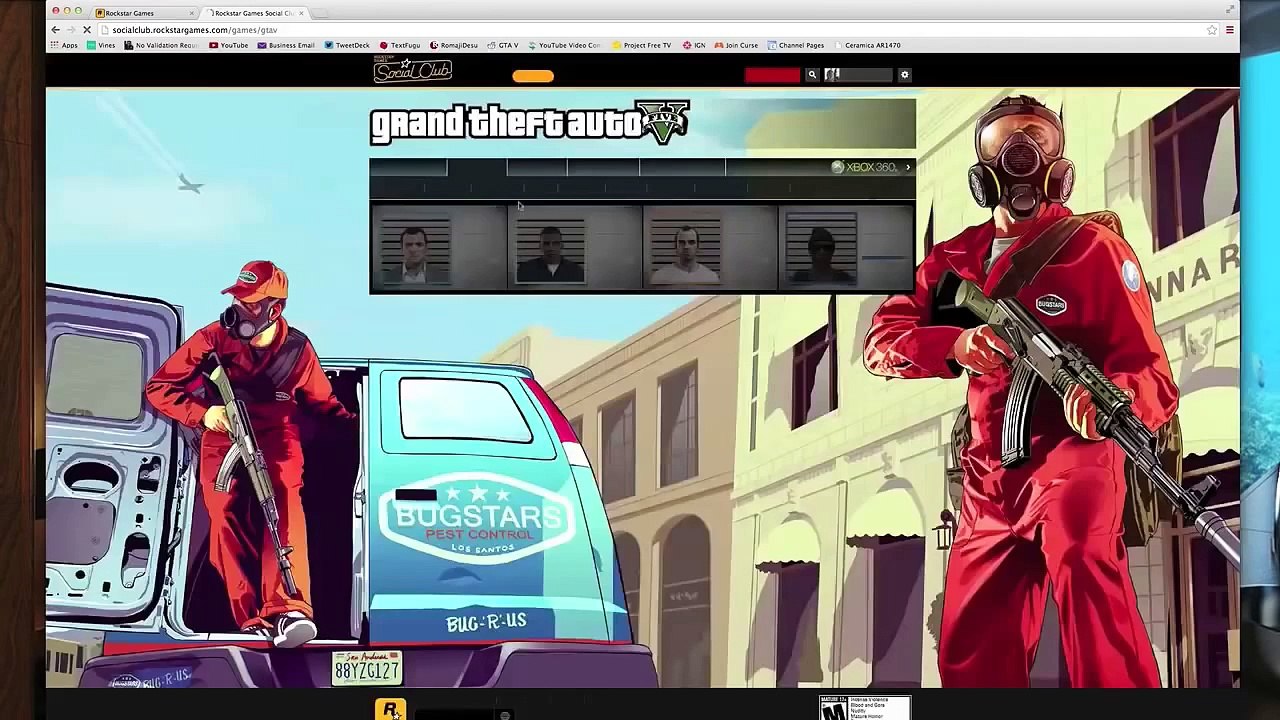Click the Xbox sphere logo icon

tap(838, 167)
